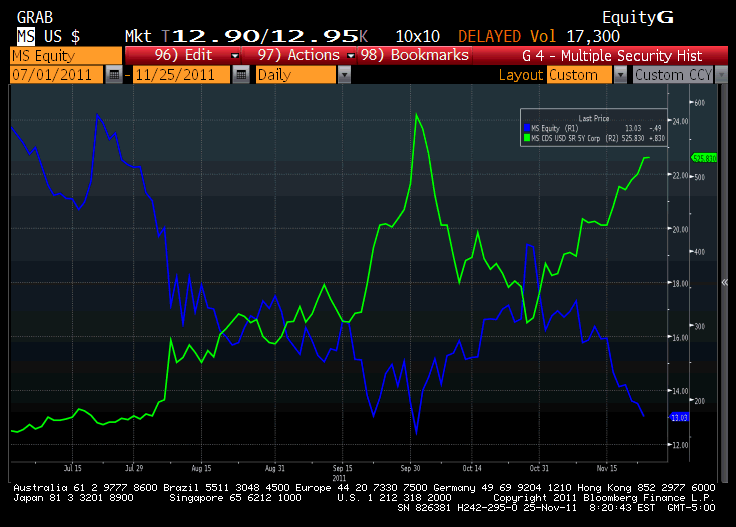Open 97) Actions menu

click(x=299, y=55)
